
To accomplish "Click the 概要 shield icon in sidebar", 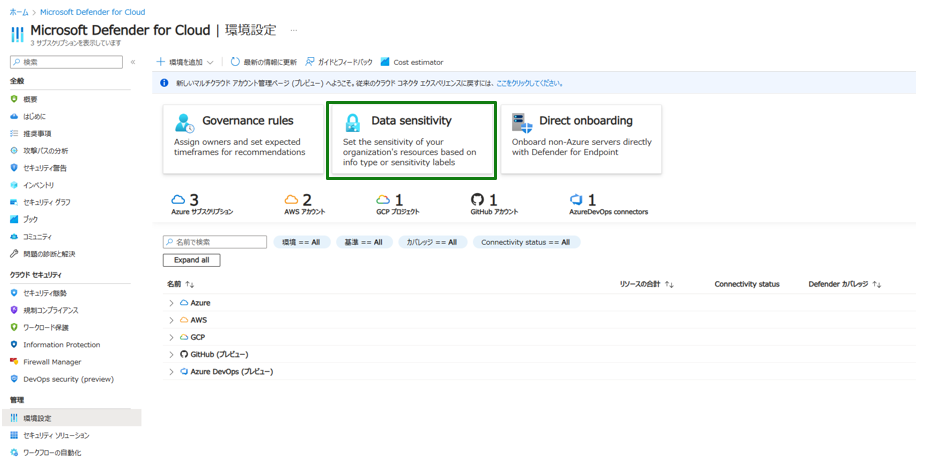I will pyautogui.click(x=14, y=99).
